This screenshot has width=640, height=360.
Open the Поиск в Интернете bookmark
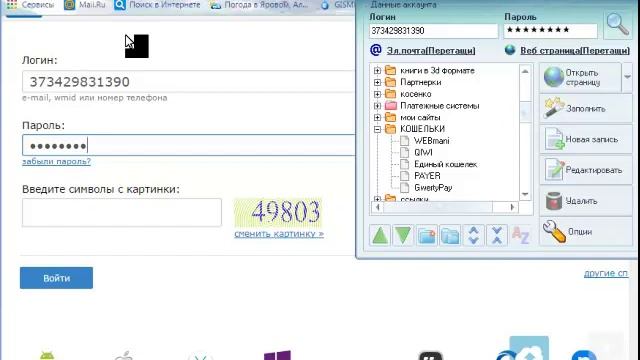point(158,5)
